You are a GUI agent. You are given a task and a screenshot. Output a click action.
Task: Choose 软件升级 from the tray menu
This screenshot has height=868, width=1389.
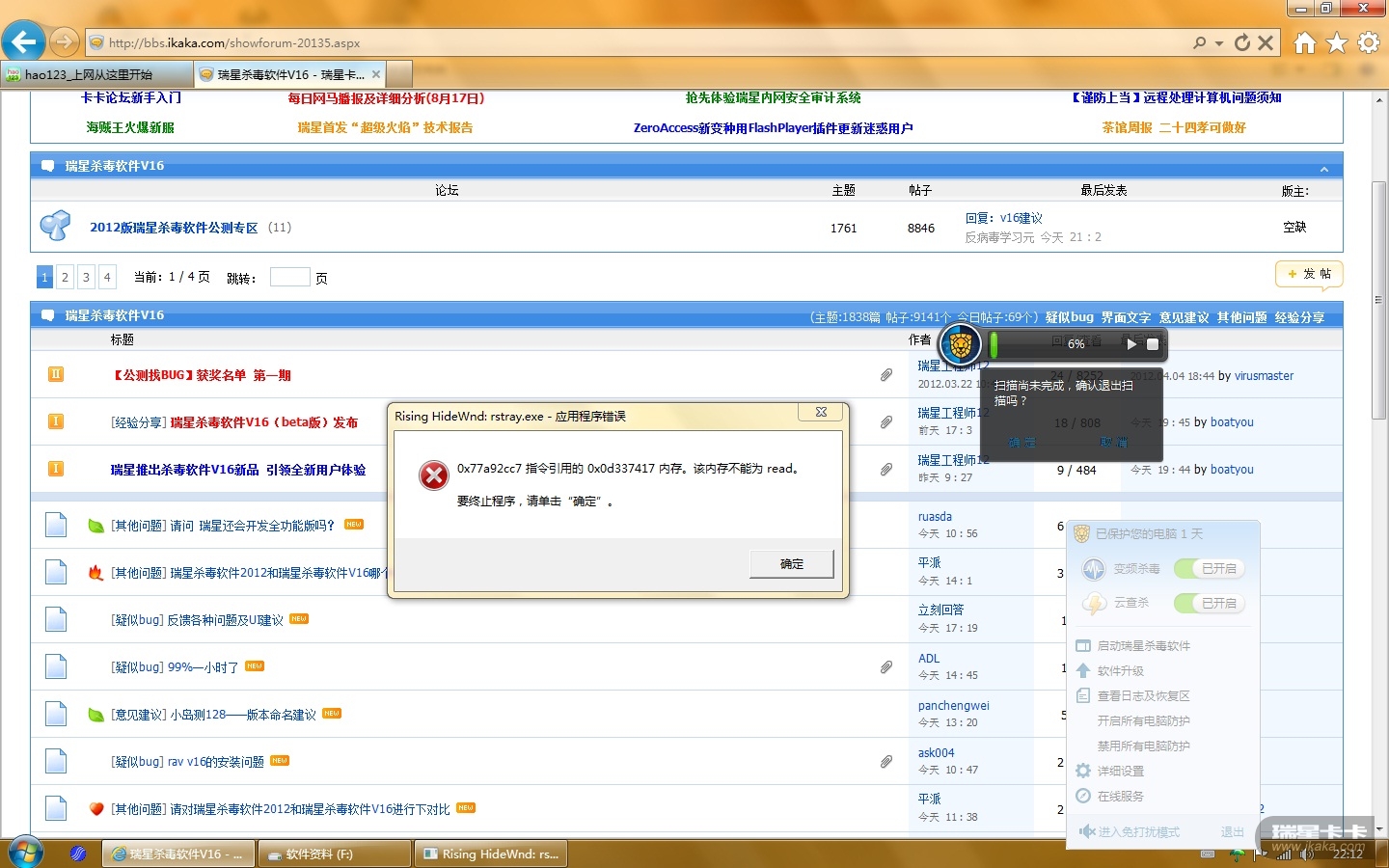click(x=1121, y=670)
